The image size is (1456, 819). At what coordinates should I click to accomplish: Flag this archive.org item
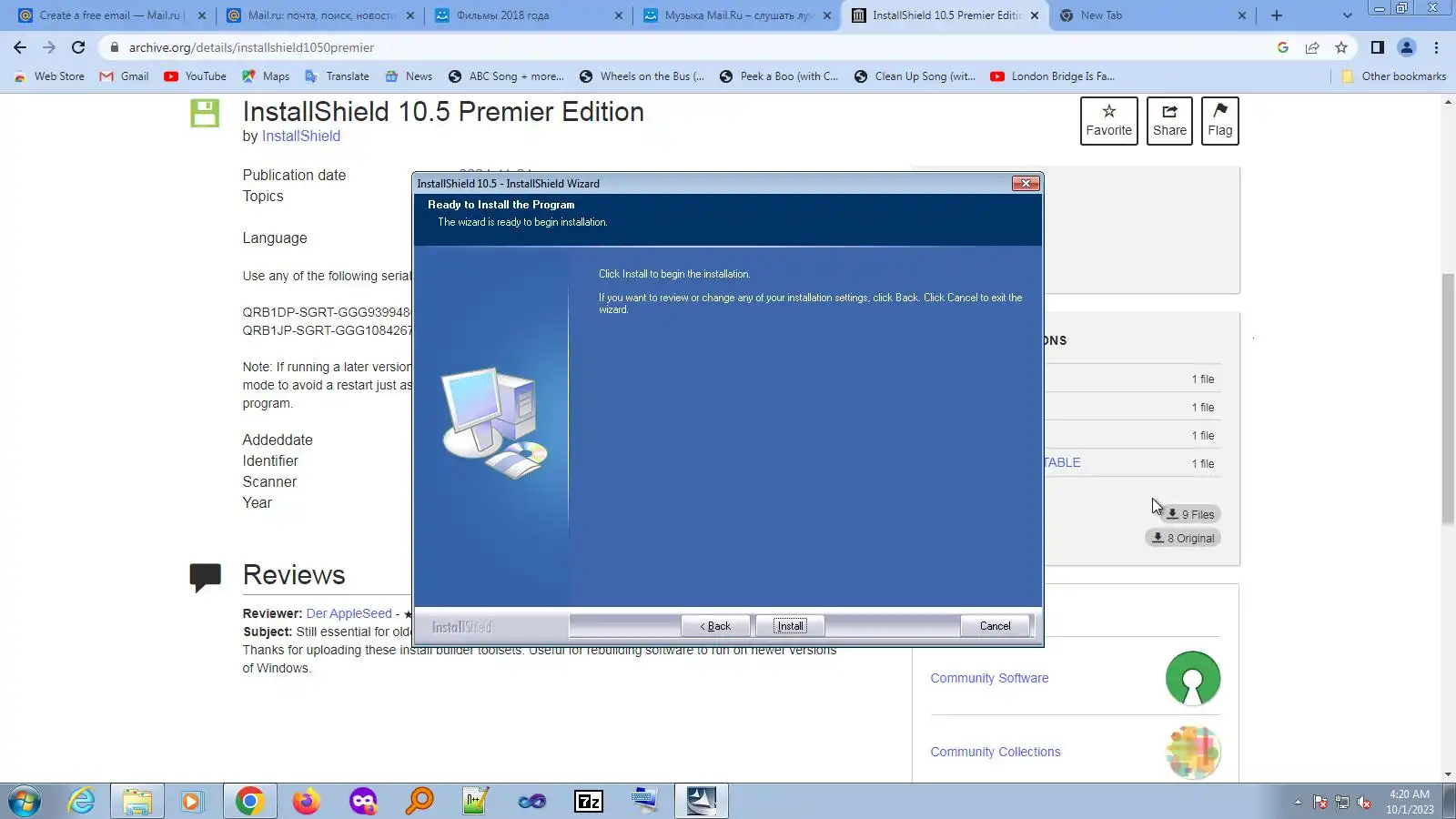1219,121
